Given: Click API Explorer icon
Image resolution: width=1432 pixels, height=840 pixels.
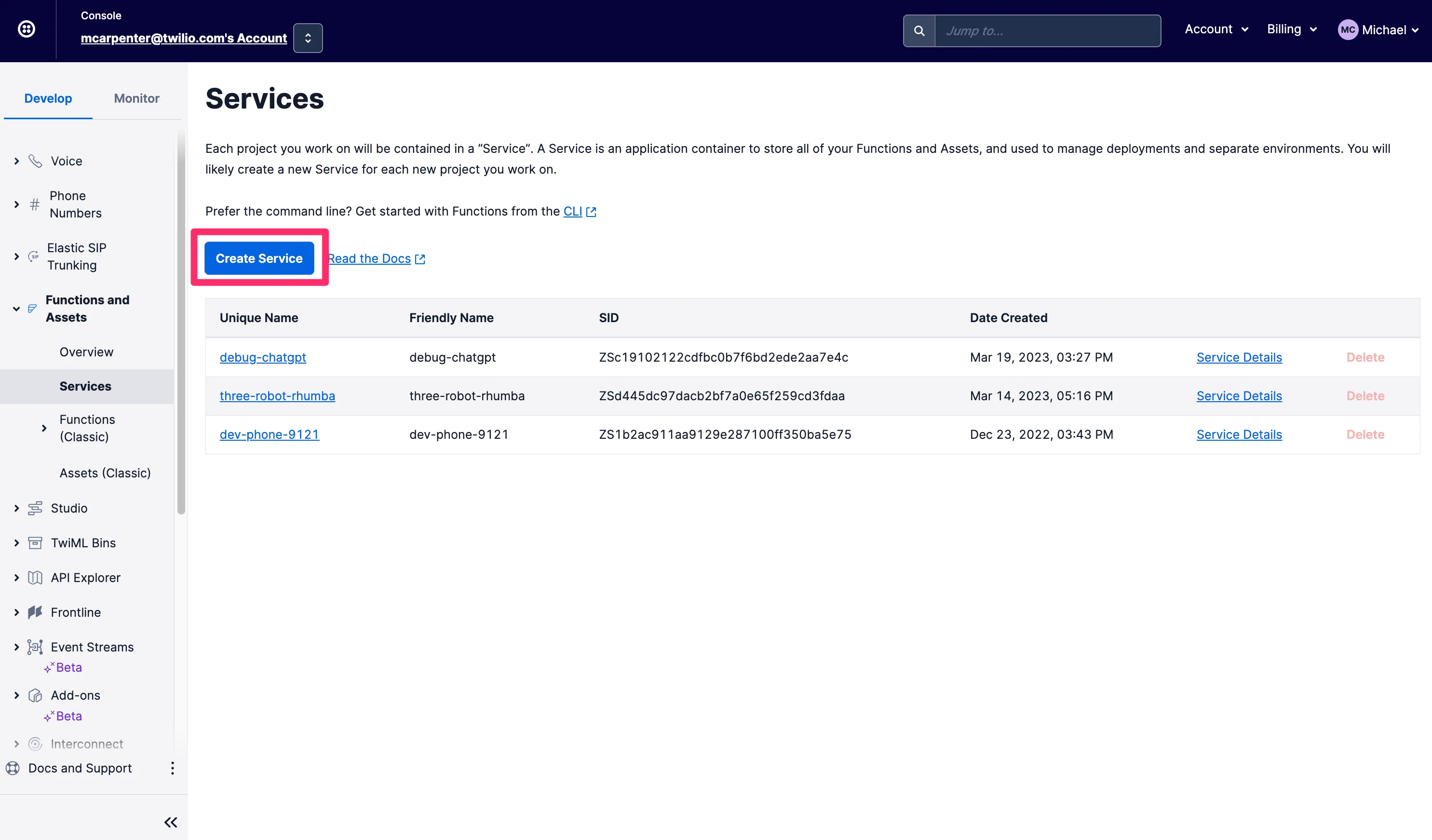Looking at the screenshot, I should pyautogui.click(x=36, y=577).
